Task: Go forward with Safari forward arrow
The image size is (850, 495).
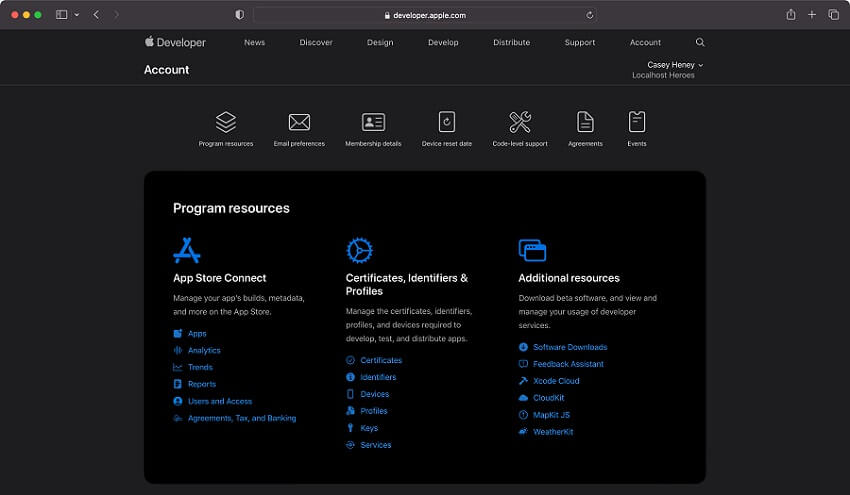Action: click(x=116, y=15)
